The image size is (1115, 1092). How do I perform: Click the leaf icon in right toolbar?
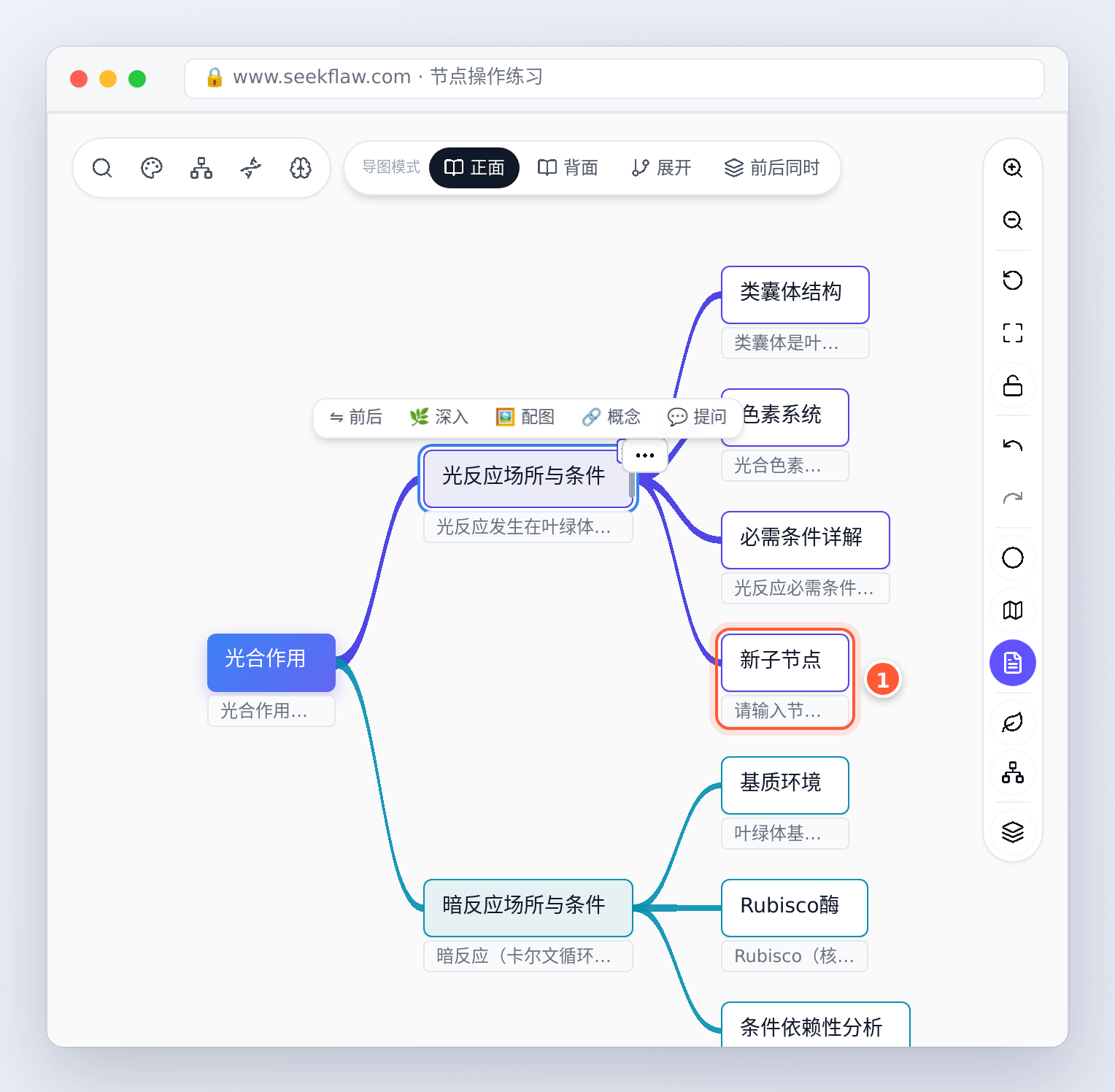[x=1013, y=723]
